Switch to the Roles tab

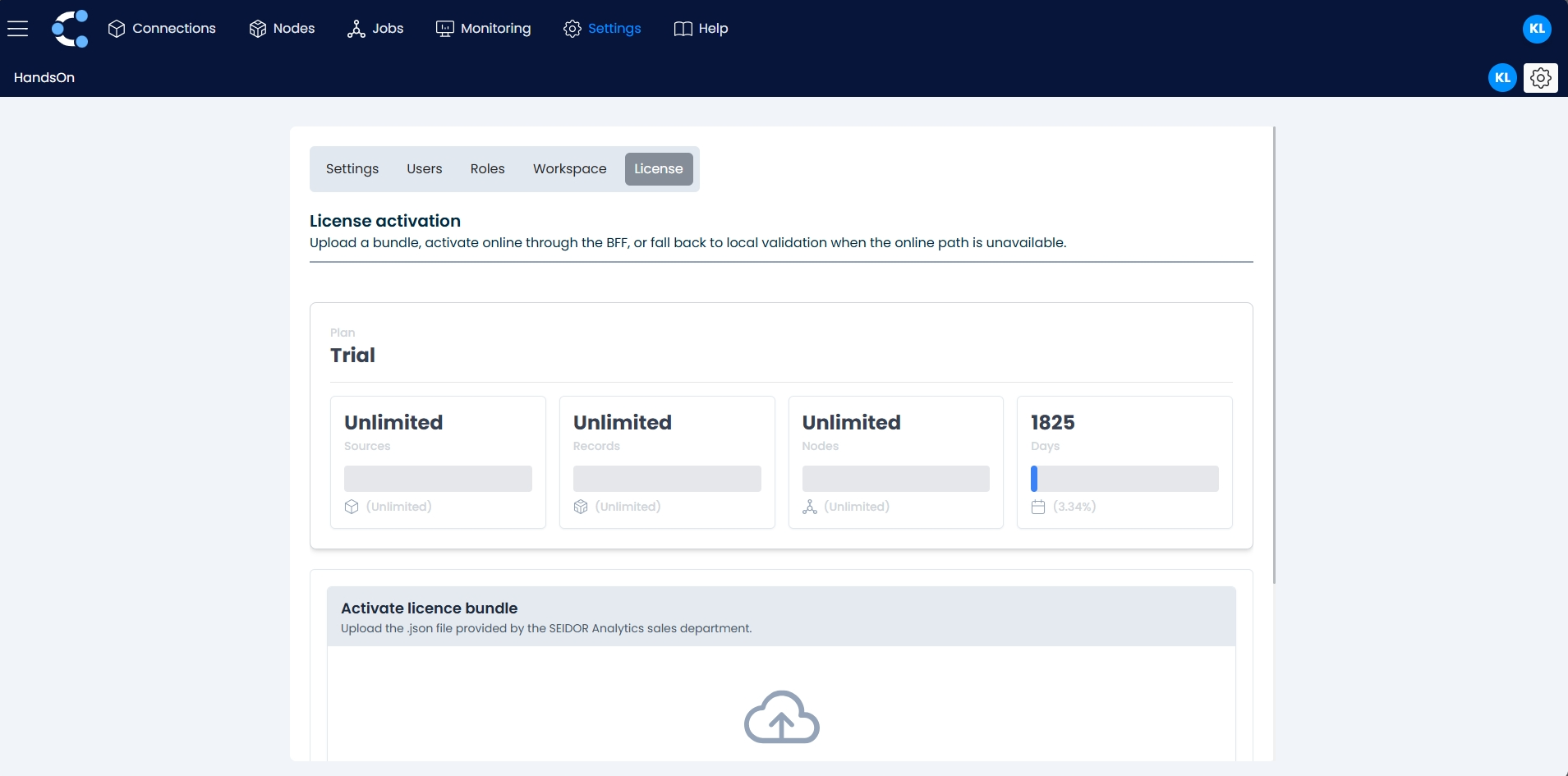[488, 169]
